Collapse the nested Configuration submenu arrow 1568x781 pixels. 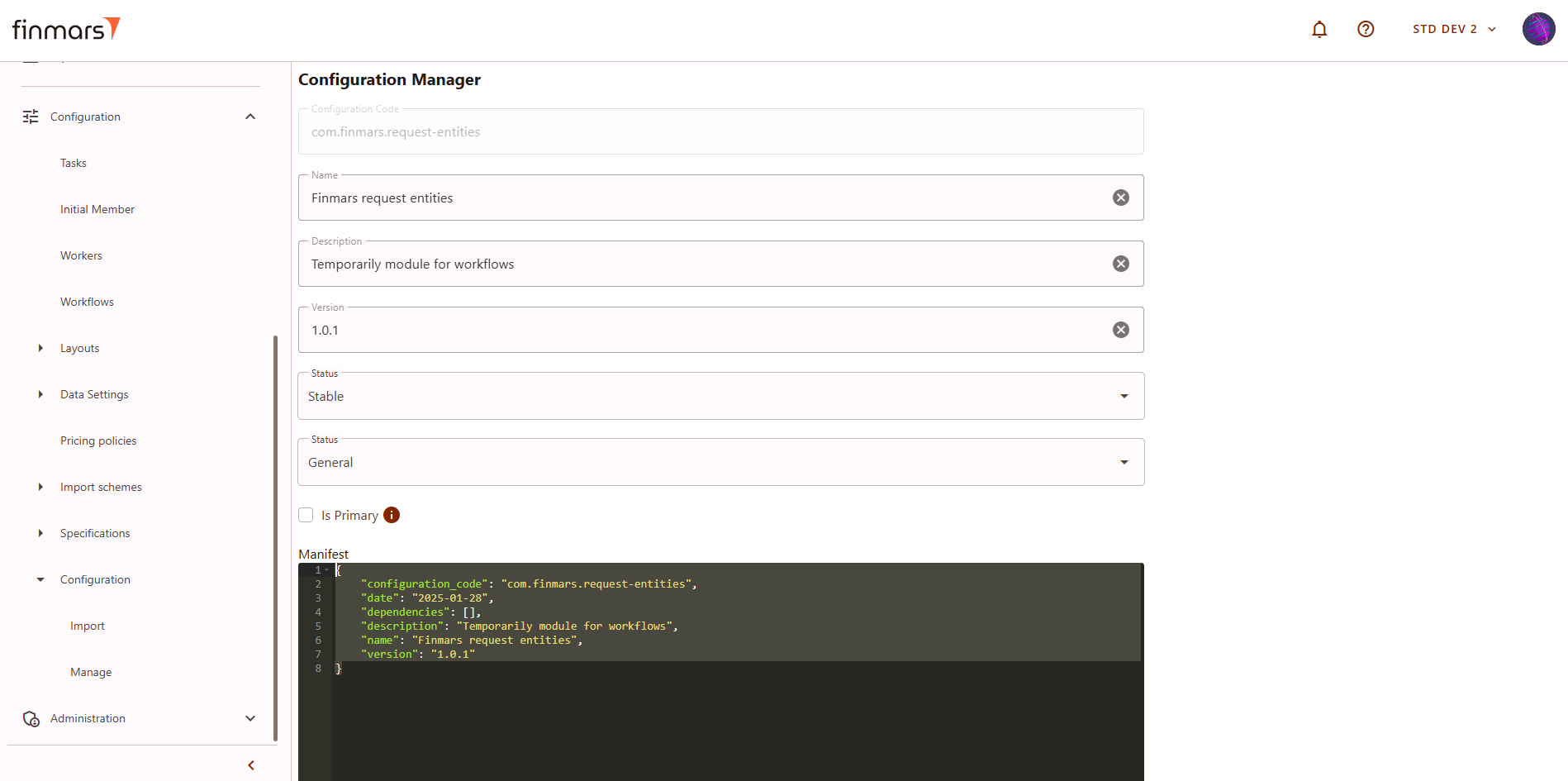[40, 579]
